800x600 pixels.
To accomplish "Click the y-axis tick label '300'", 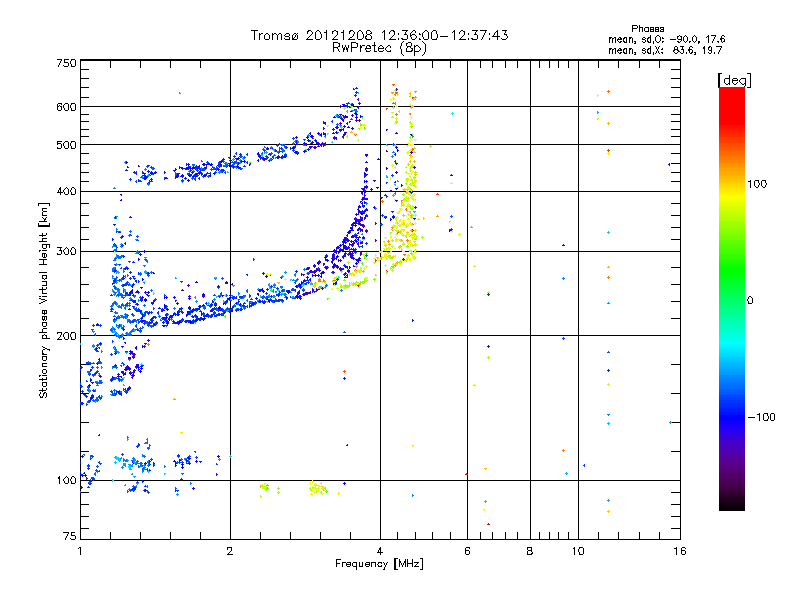I will pos(66,251).
